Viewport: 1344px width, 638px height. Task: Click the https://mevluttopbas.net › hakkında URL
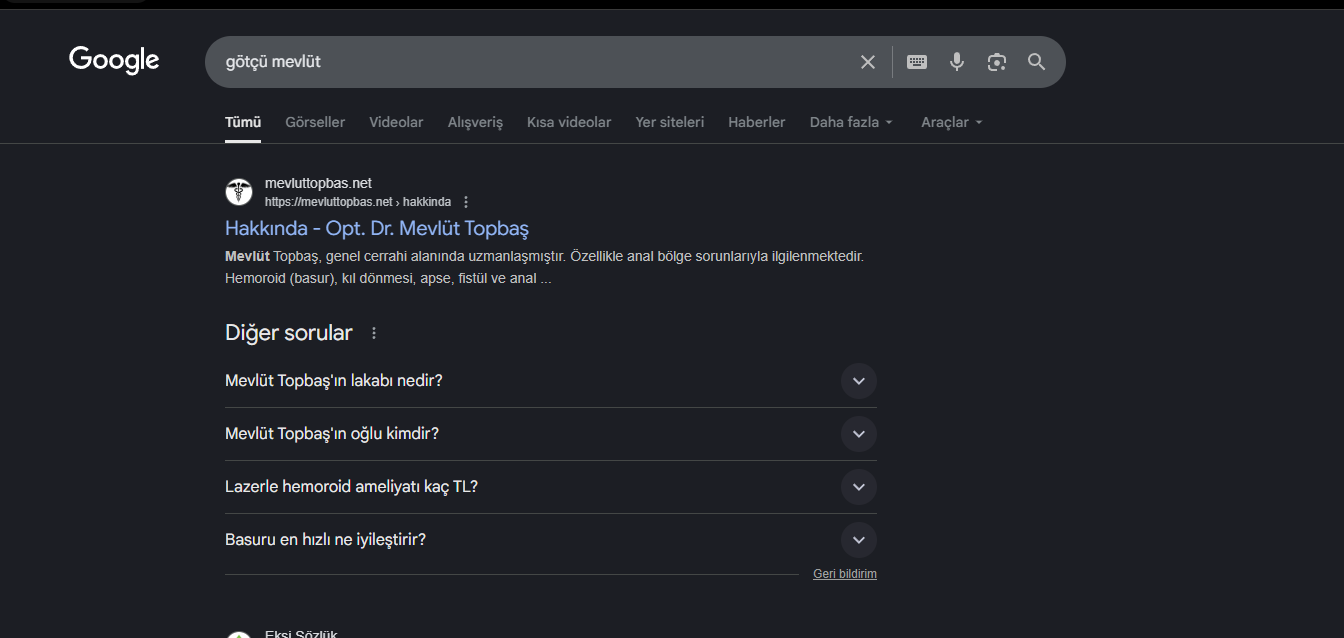[x=358, y=202]
